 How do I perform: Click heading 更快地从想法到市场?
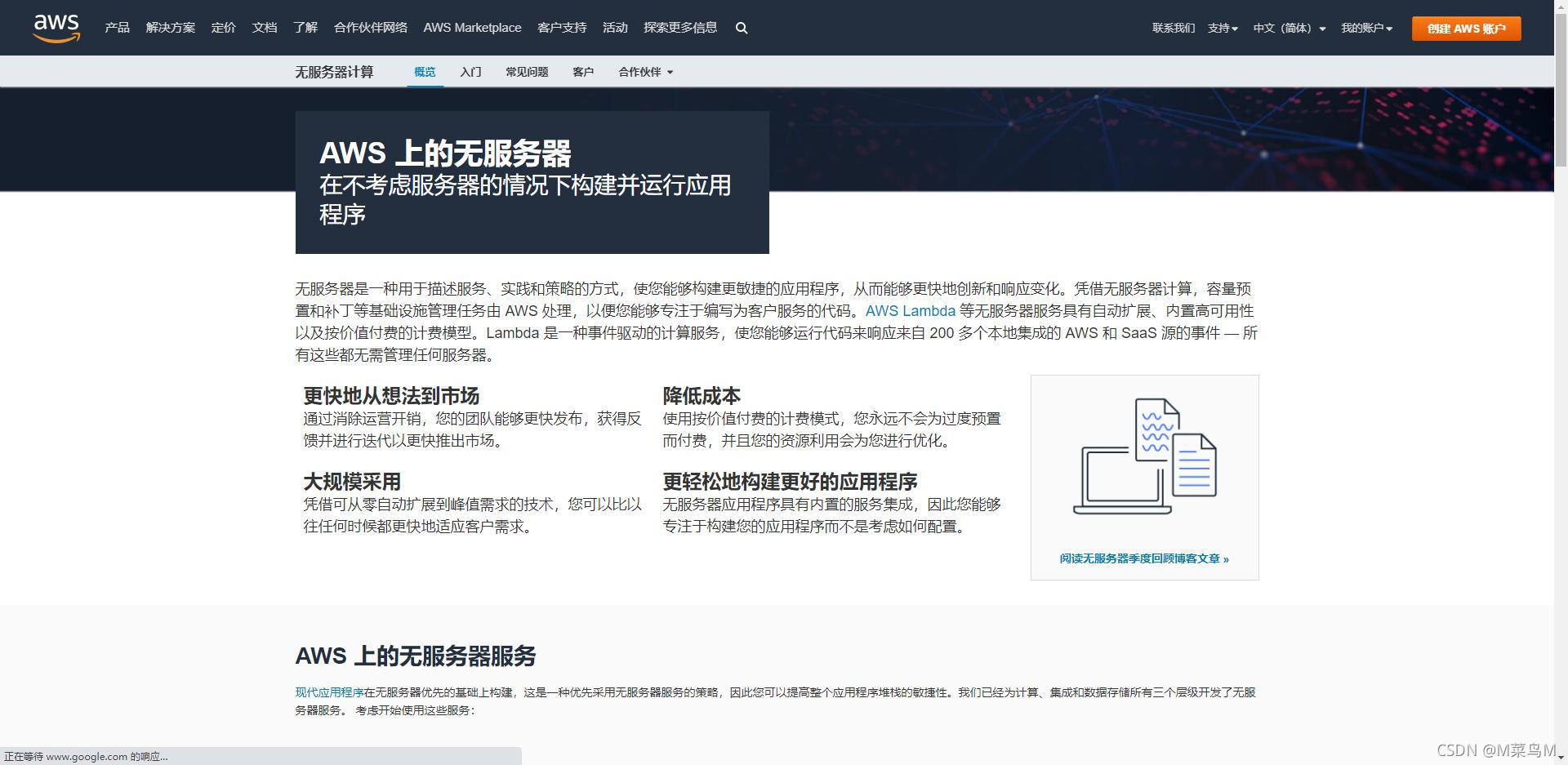tap(391, 396)
